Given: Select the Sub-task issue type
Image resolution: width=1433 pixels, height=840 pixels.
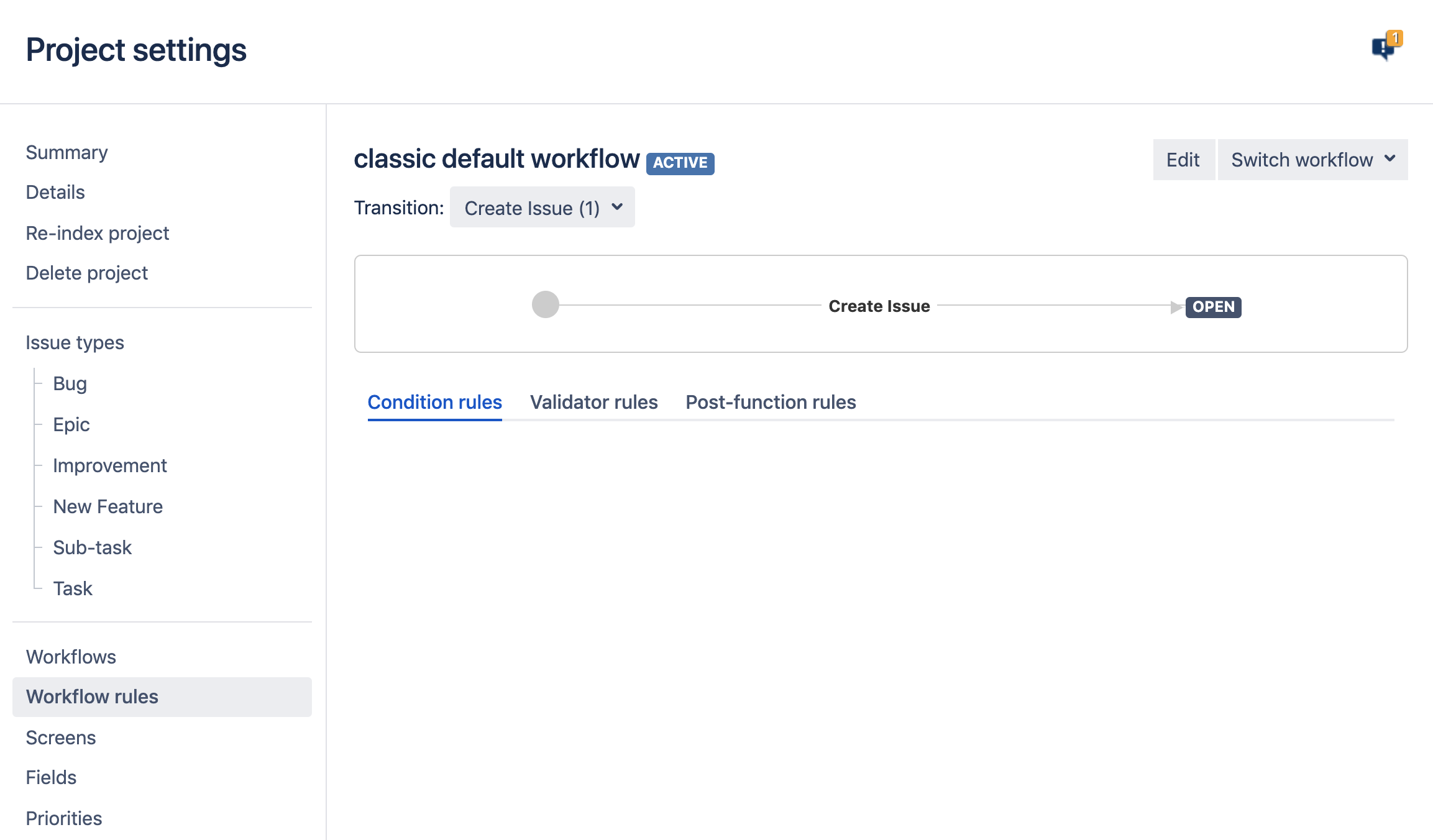Looking at the screenshot, I should point(93,547).
